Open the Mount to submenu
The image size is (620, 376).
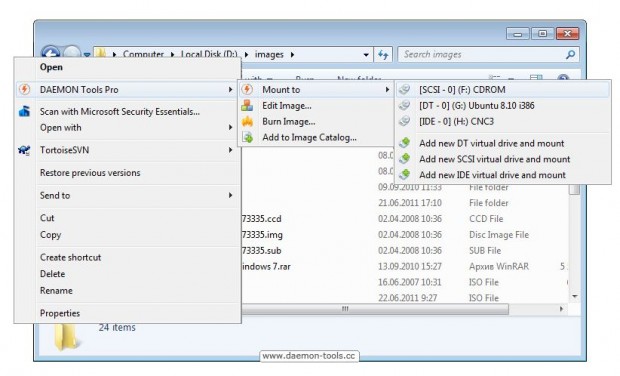click(316, 90)
